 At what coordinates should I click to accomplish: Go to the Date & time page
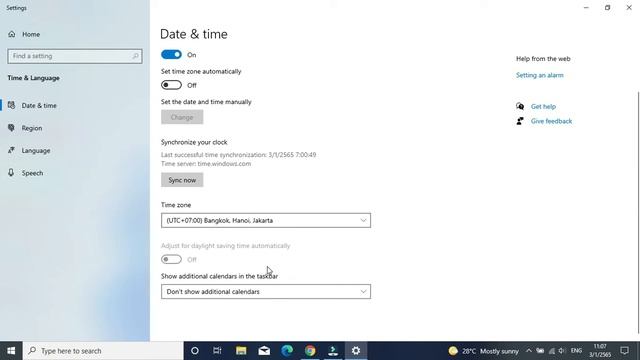[39, 105]
